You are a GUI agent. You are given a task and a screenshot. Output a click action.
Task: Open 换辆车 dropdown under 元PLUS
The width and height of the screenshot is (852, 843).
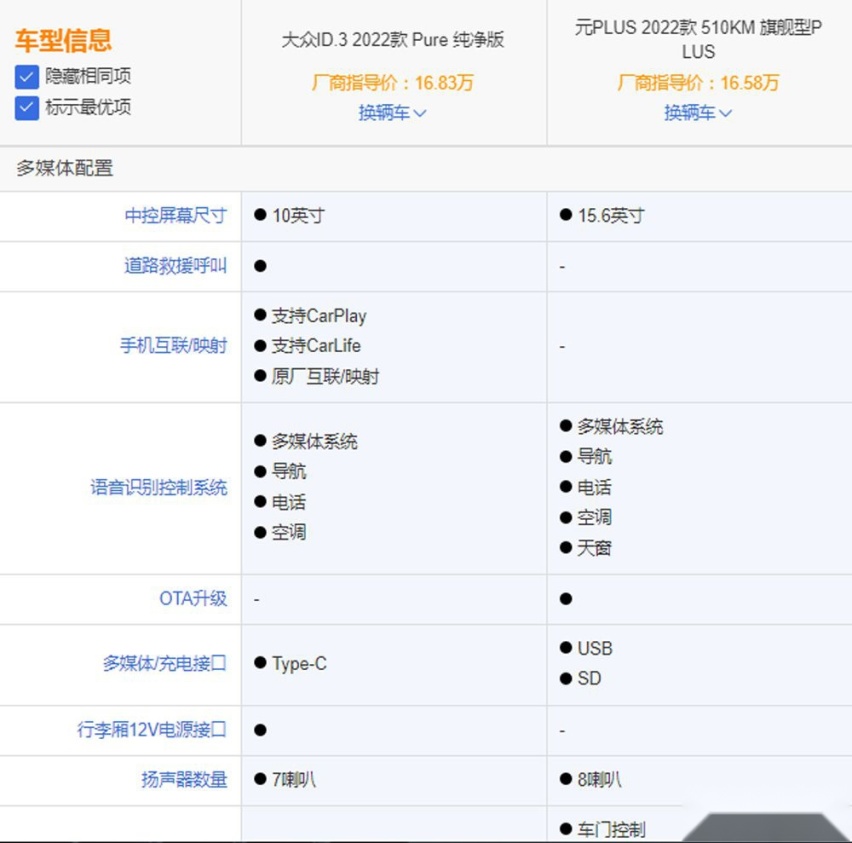(x=698, y=113)
